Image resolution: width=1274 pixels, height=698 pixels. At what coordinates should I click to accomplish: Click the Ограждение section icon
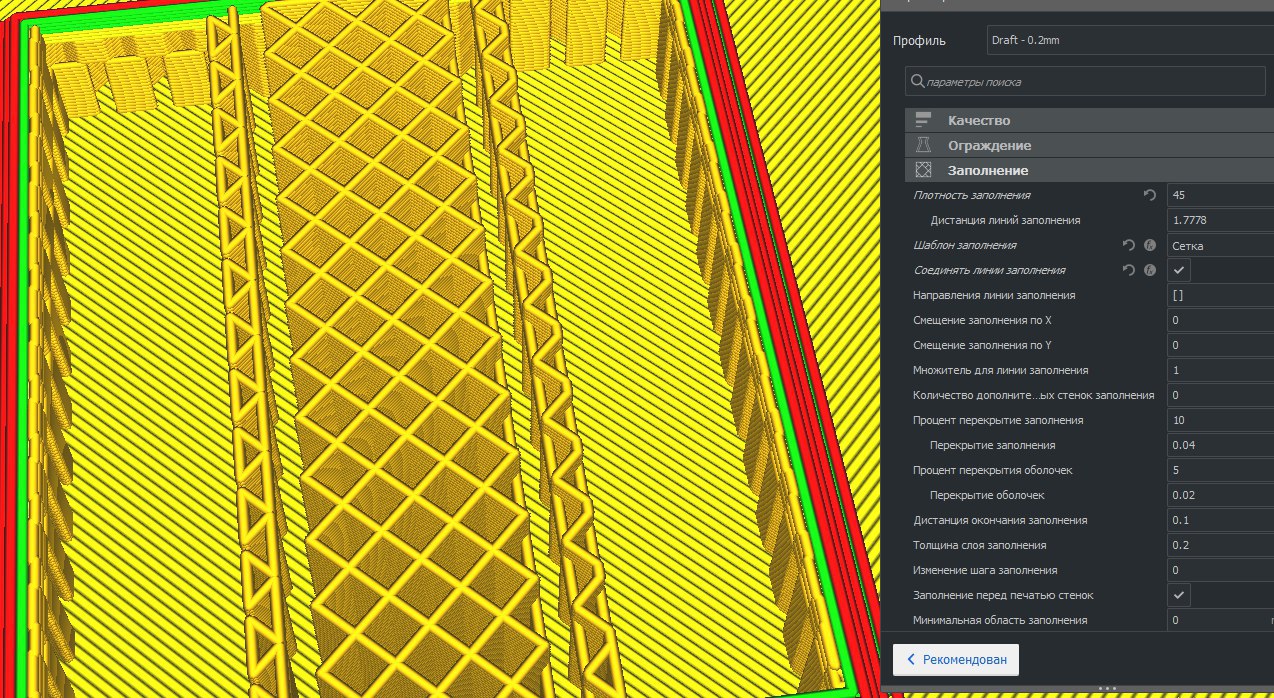(x=923, y=145)
